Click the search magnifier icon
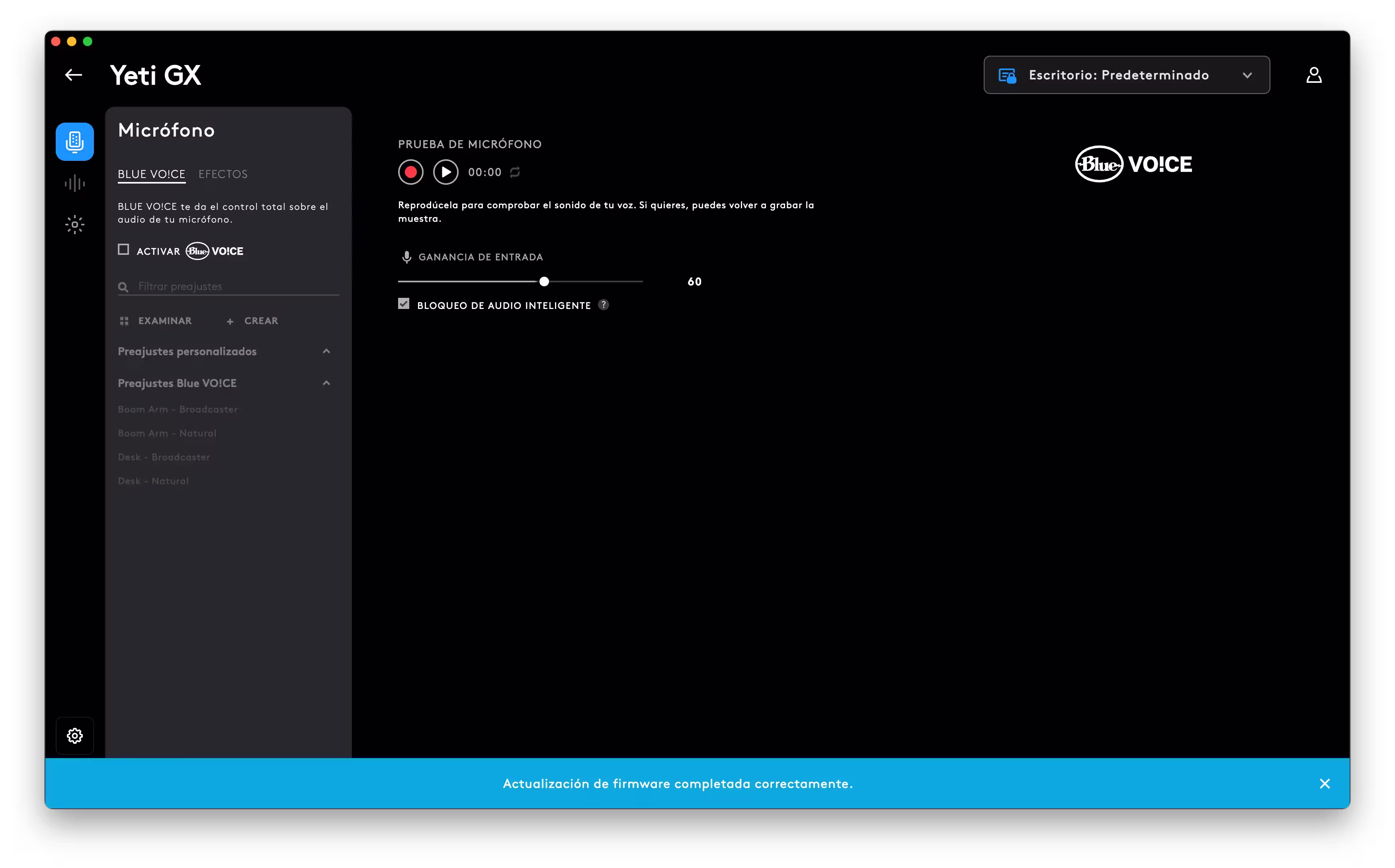The width and height of the screenshot is (1395, 868). pos(123,286)
